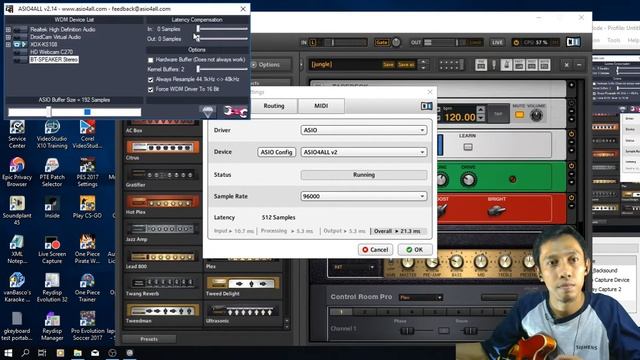This screenshot has width=640, height=360.
Task: Click the ASIO4ALL parachute reset icon
Action: pos(208,111)
